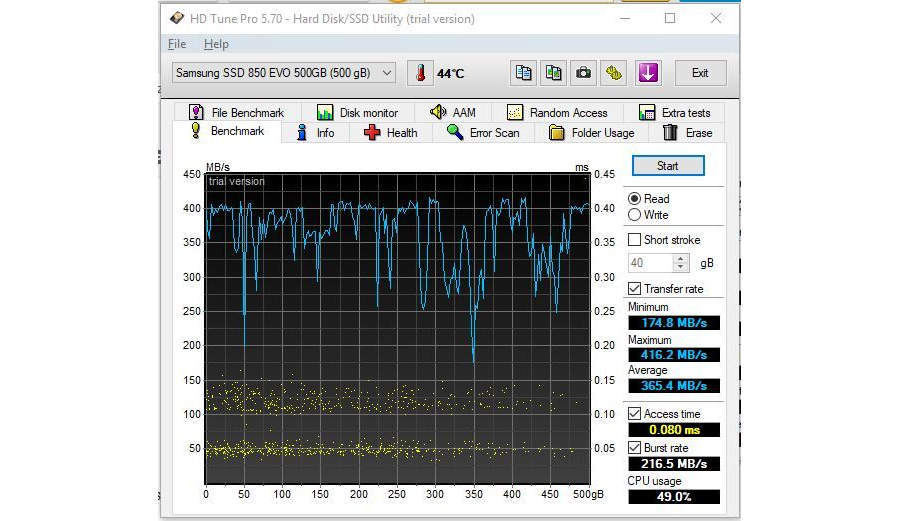Click the 0.080 ms access time value

674,430
